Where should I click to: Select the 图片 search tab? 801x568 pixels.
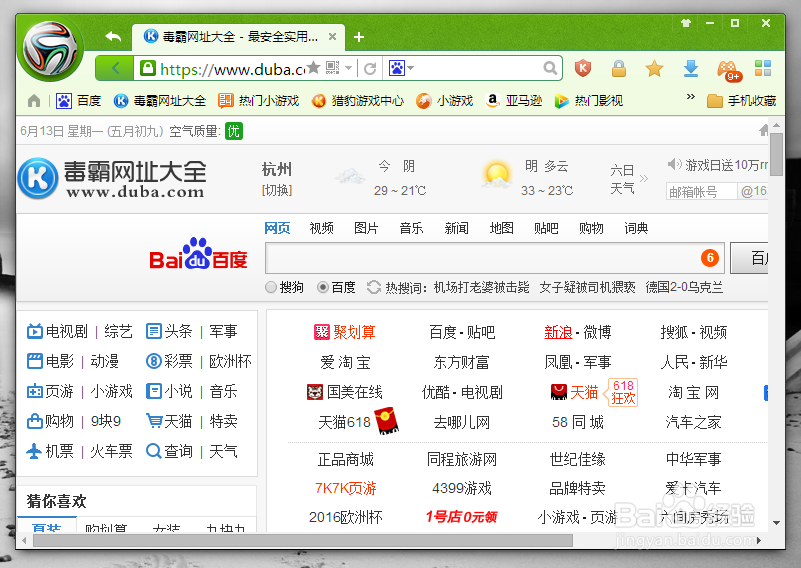(366, 228)
